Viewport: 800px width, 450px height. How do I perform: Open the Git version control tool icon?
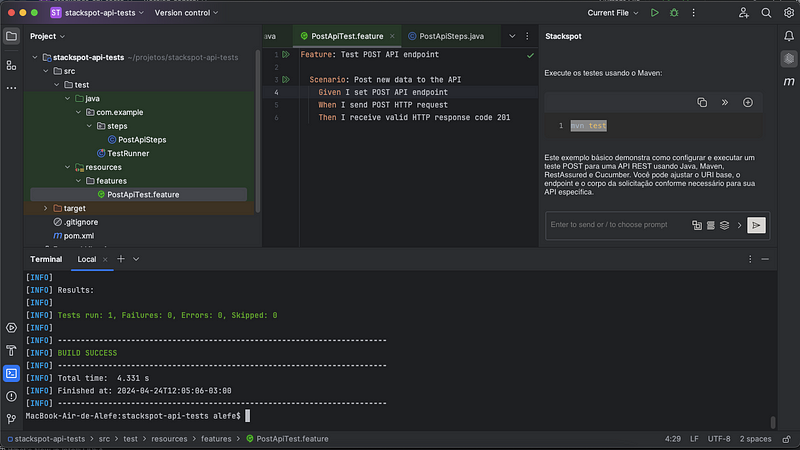(x=11, y=419)
